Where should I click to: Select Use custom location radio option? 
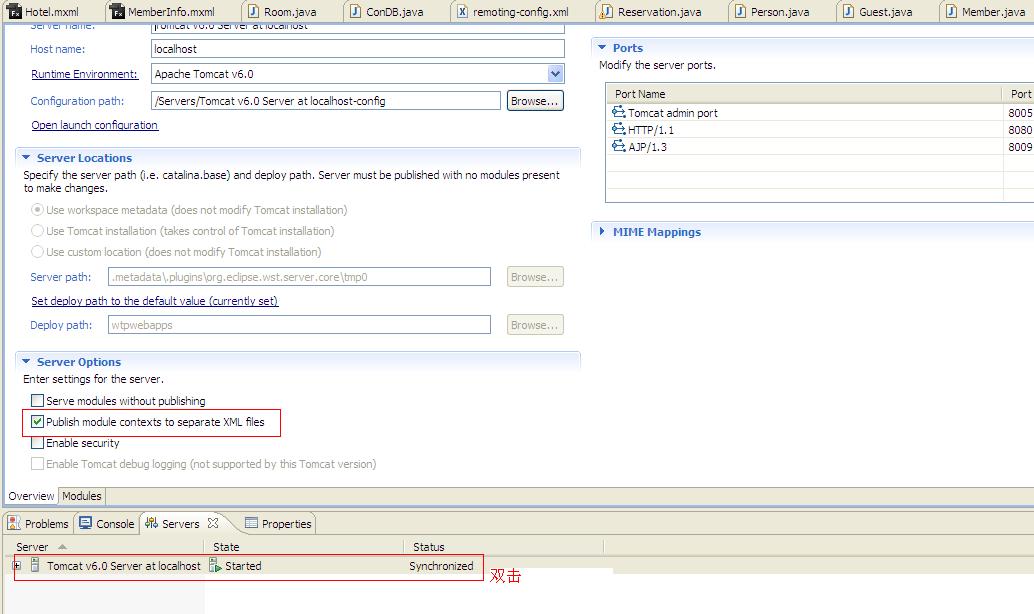[x=38, y=252]
